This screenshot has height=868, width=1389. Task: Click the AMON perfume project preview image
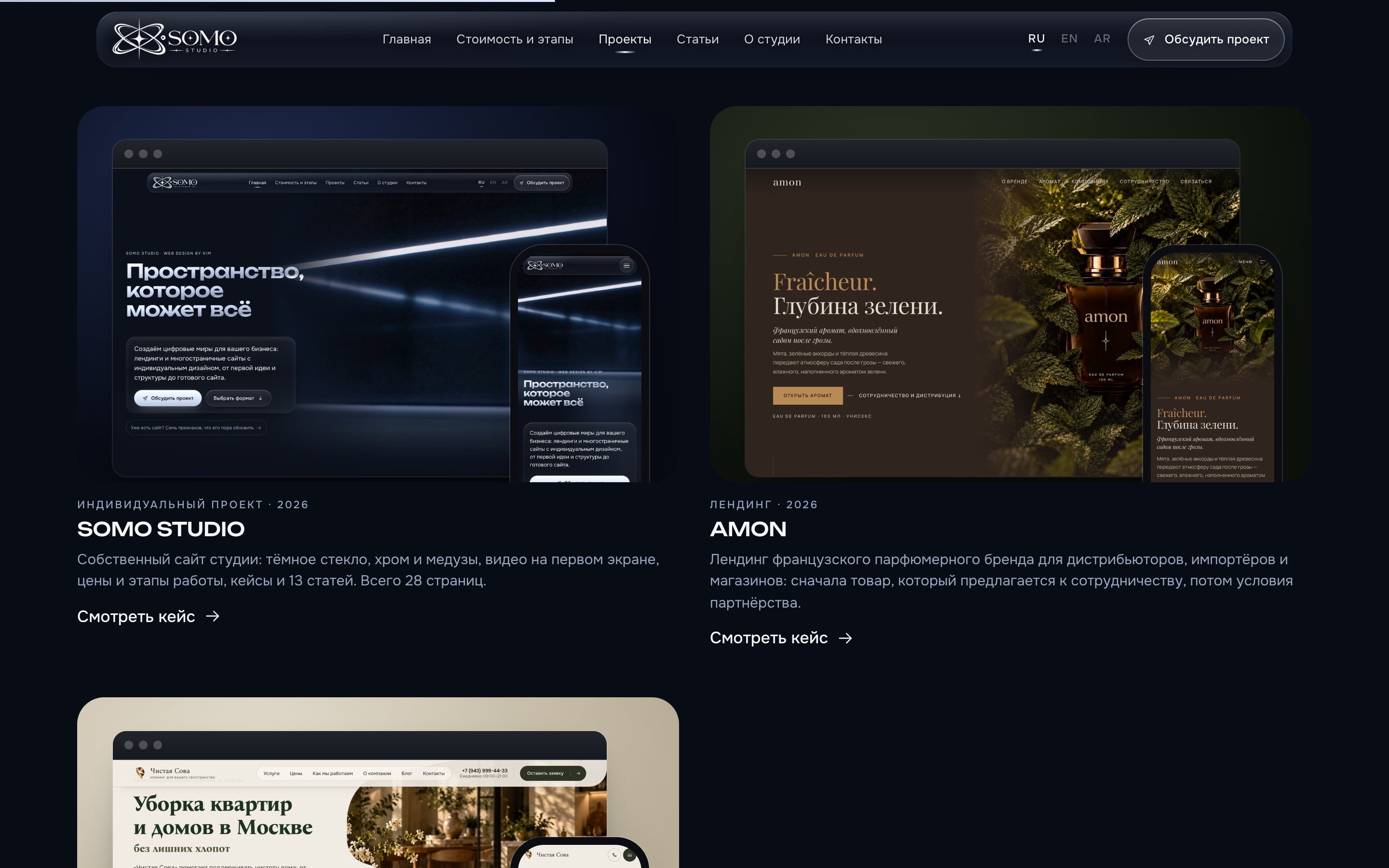1010,294
